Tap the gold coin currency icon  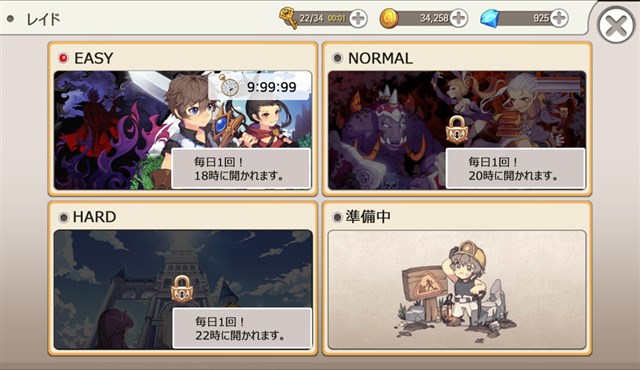pyautogui.click(x=389, y=18)
